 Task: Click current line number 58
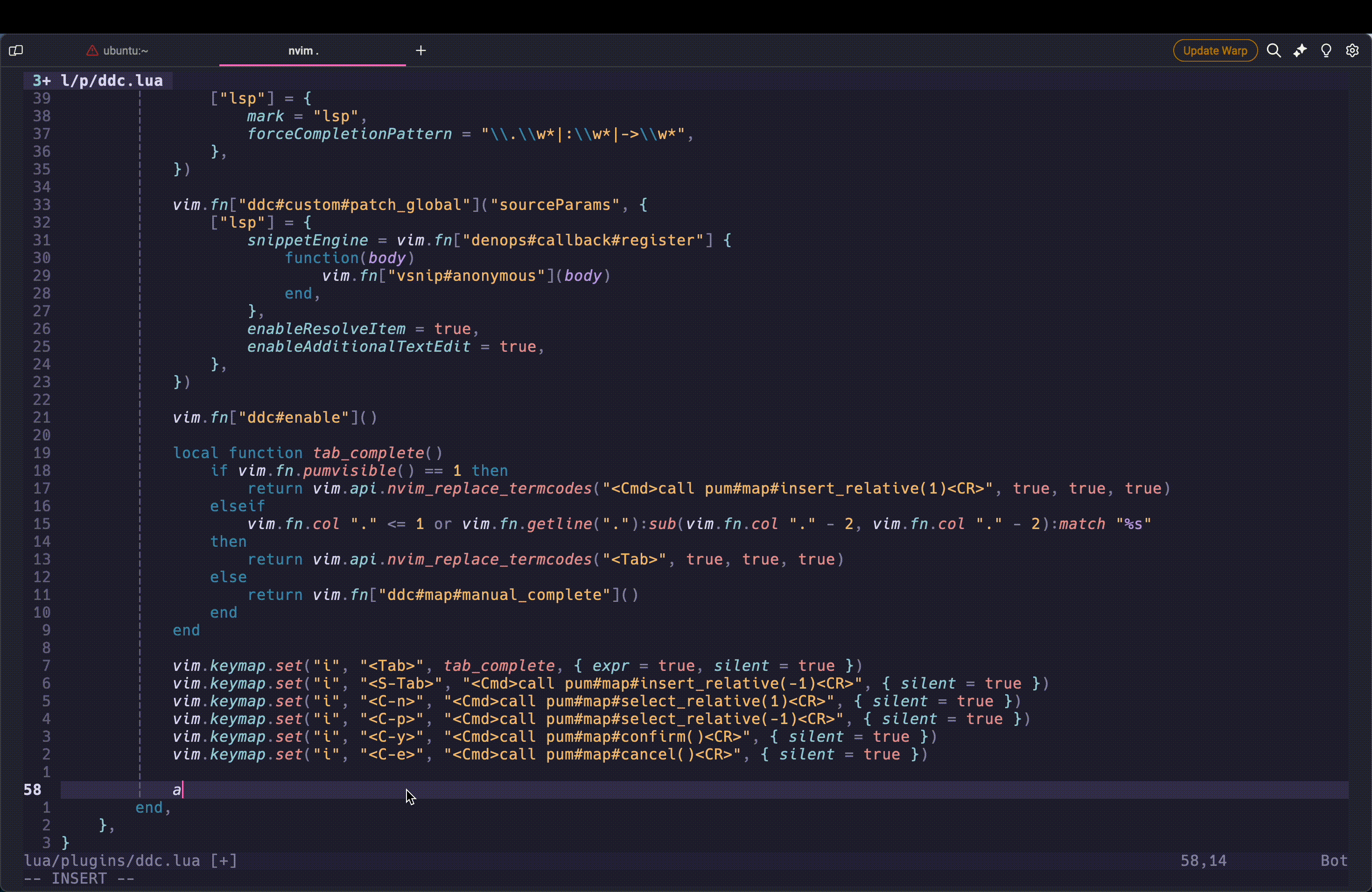32,790
